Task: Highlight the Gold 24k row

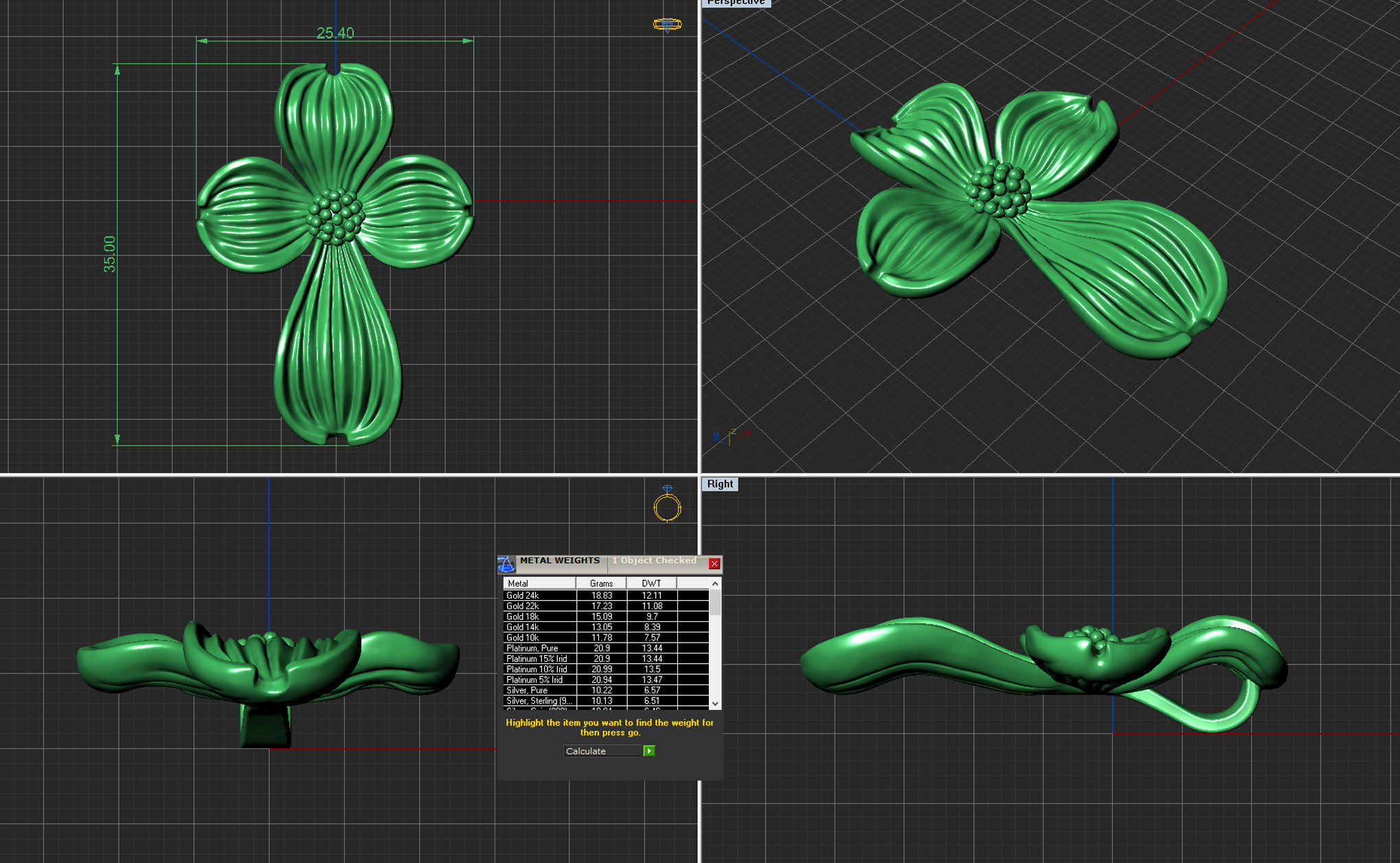Action: 606,595
